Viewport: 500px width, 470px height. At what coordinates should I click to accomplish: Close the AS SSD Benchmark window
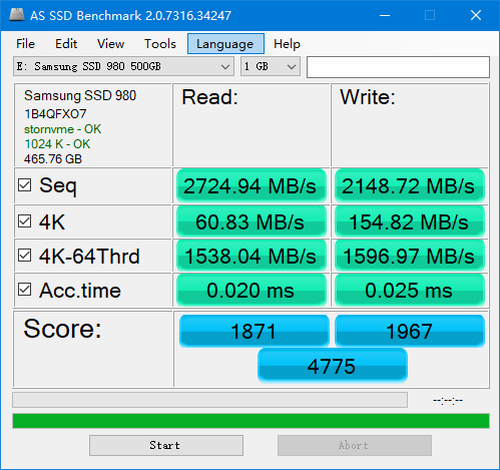(476, 15)
